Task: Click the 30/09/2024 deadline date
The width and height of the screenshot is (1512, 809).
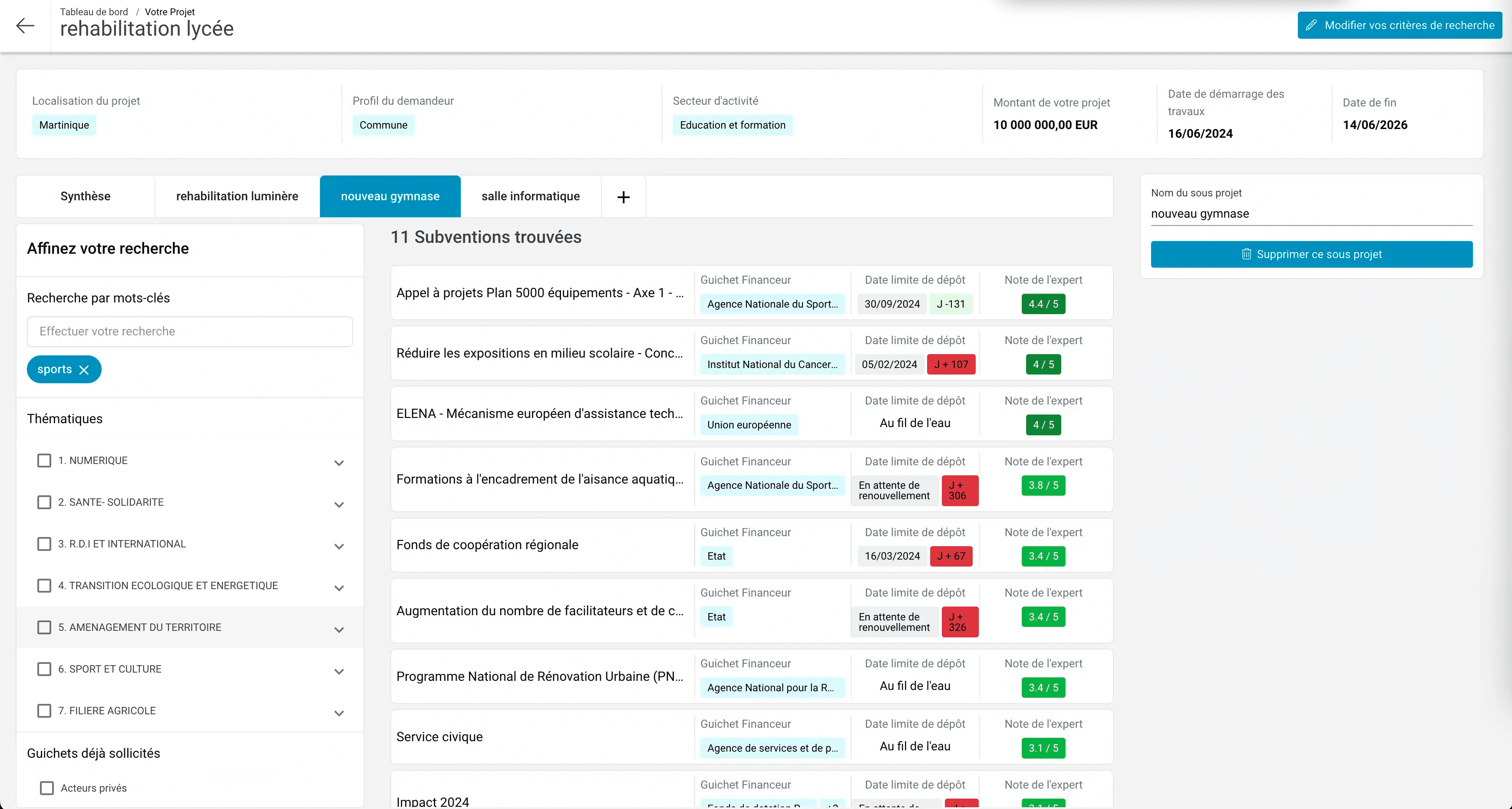Action: 892,304
